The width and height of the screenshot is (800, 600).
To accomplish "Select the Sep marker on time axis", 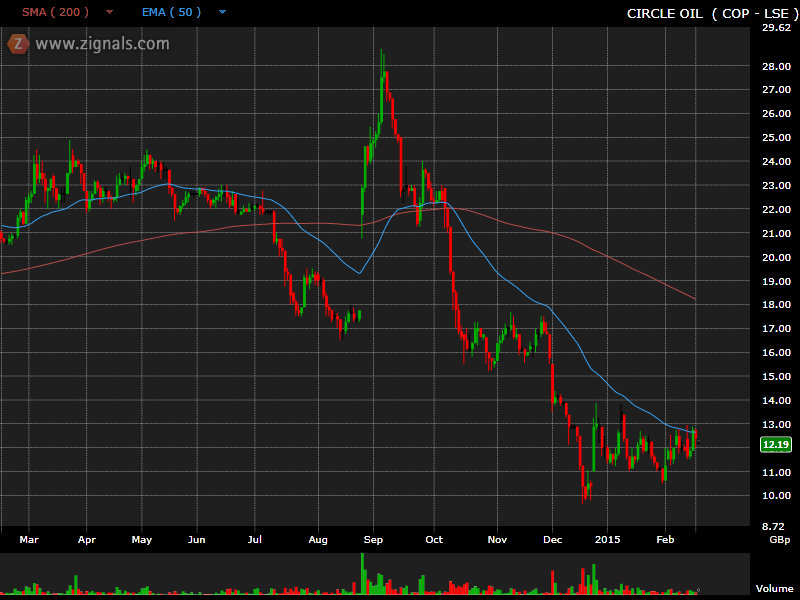I will pyautogui.click(x=373, y=539).
